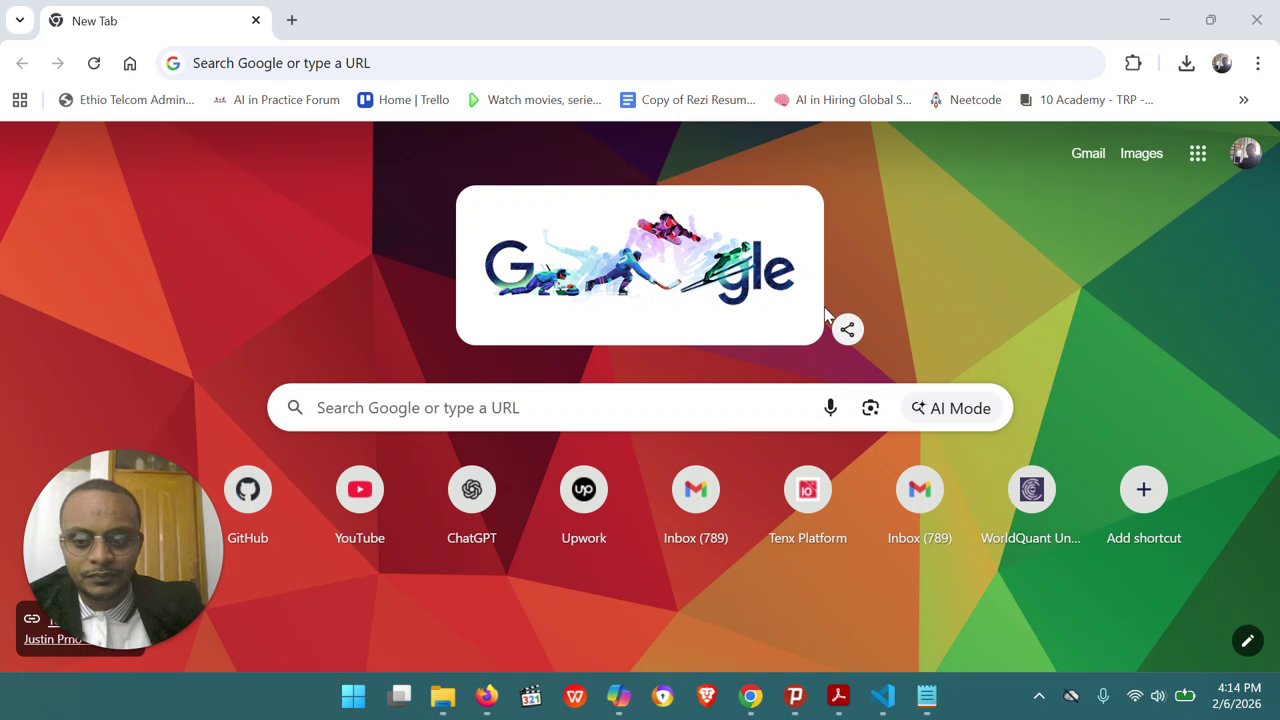Open the Extensions puzzle menu
1280x720 pixels.
(x=1133, y=63)
